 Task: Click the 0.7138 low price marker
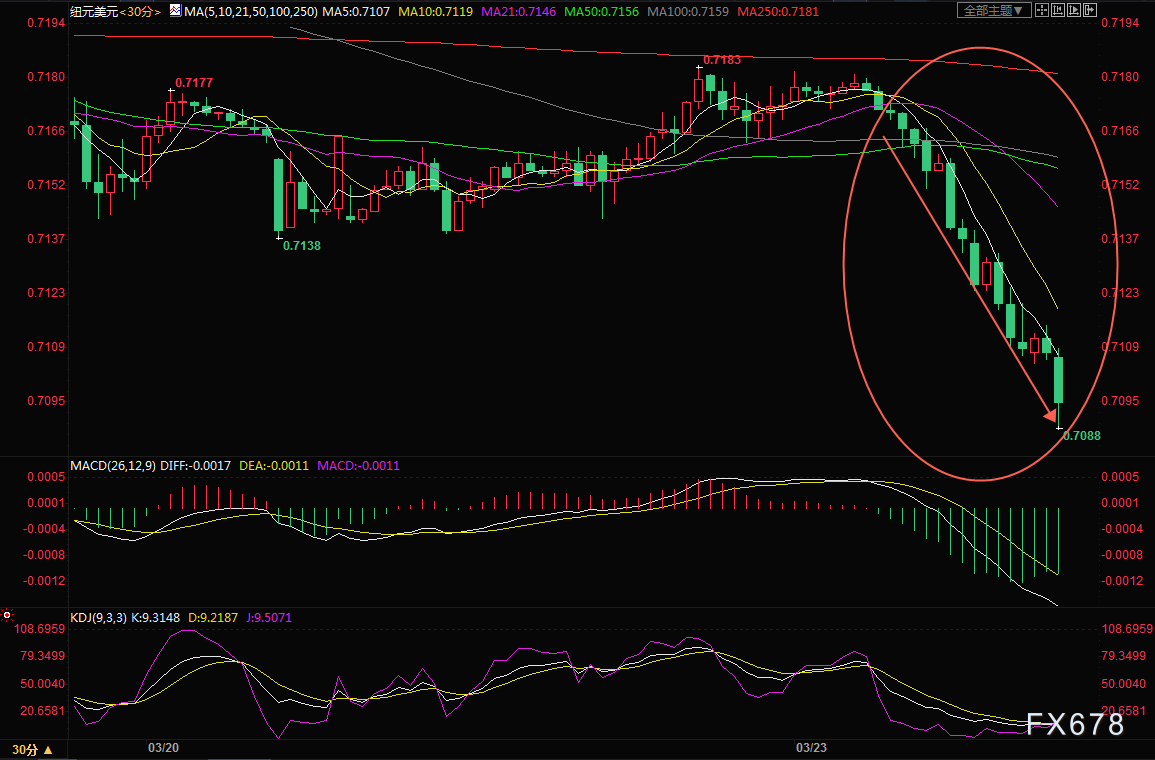point(302,246)
